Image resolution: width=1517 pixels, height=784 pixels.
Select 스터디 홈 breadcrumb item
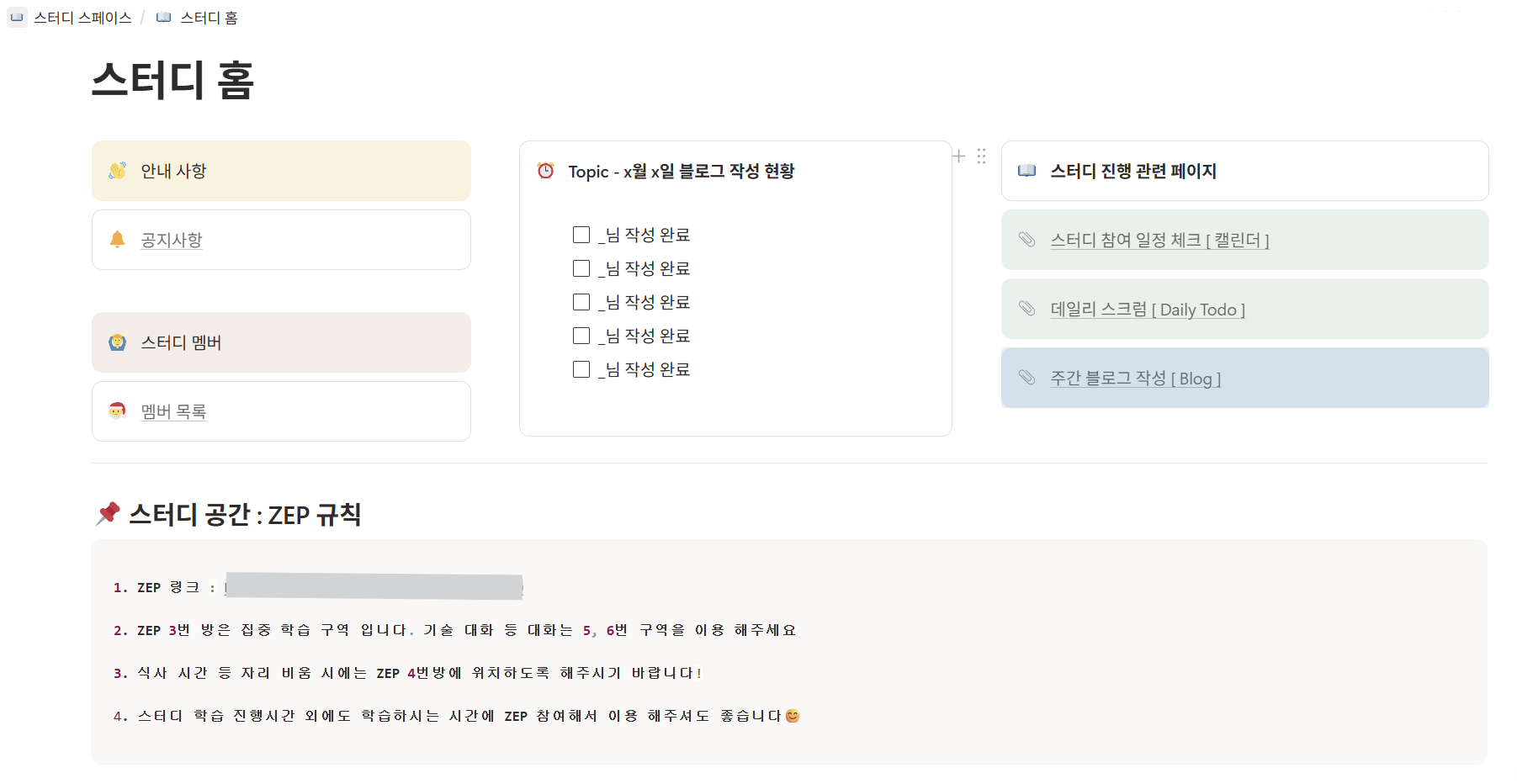point(209,18)
